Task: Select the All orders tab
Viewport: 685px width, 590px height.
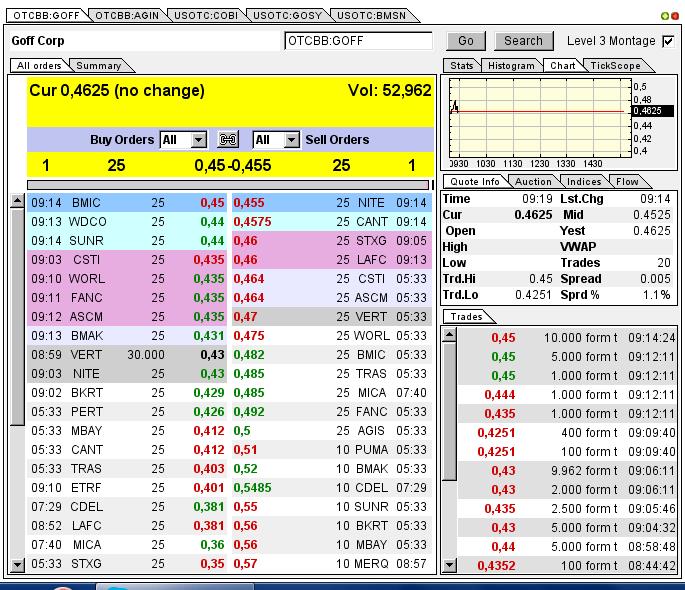Action: [x=39, y=66]
